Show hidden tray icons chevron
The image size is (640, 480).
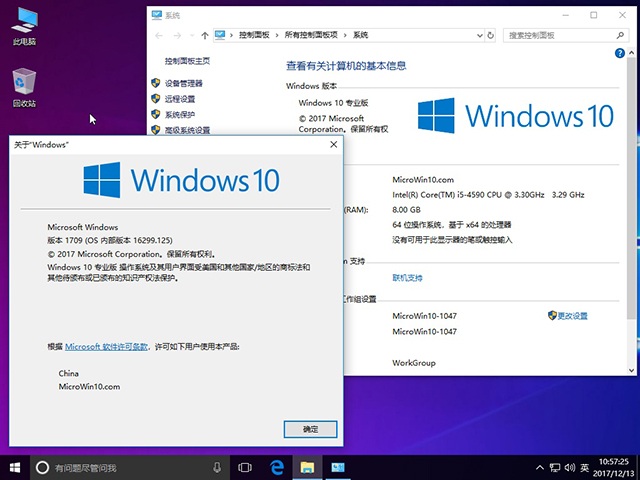540,468
